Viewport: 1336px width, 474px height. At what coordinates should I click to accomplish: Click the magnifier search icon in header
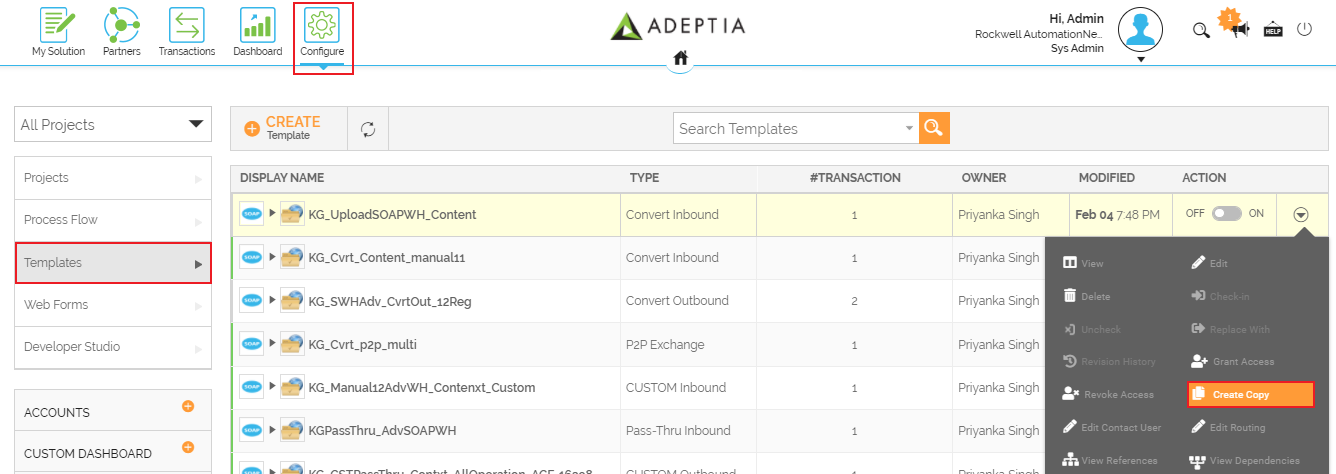(1201, 29)
